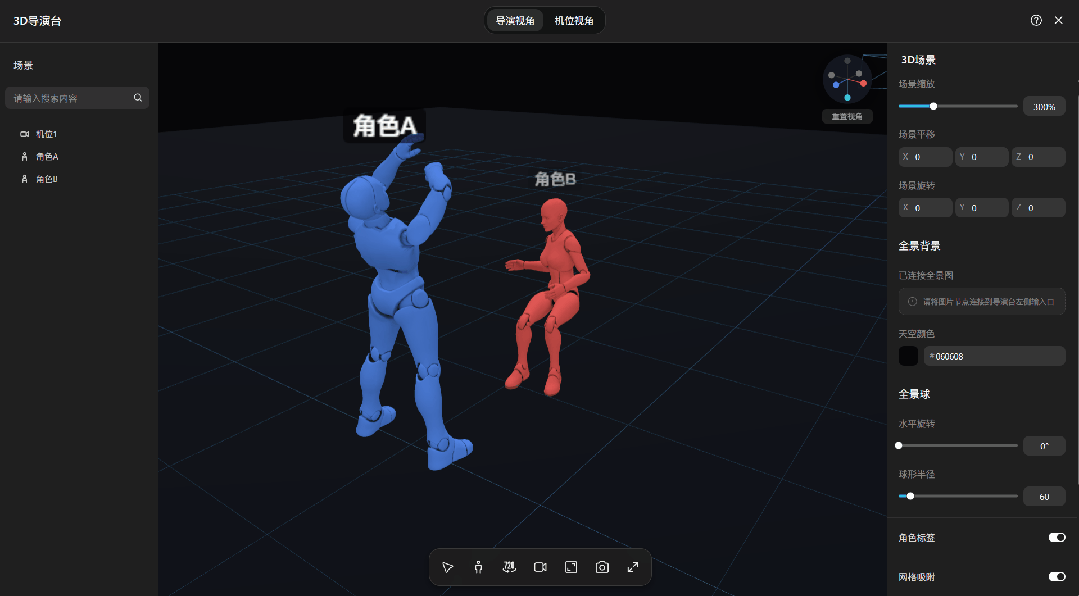Click the frame aspect ratio icon
Image resolution: width=1079 pixels, height=596 pixels.
571,567
